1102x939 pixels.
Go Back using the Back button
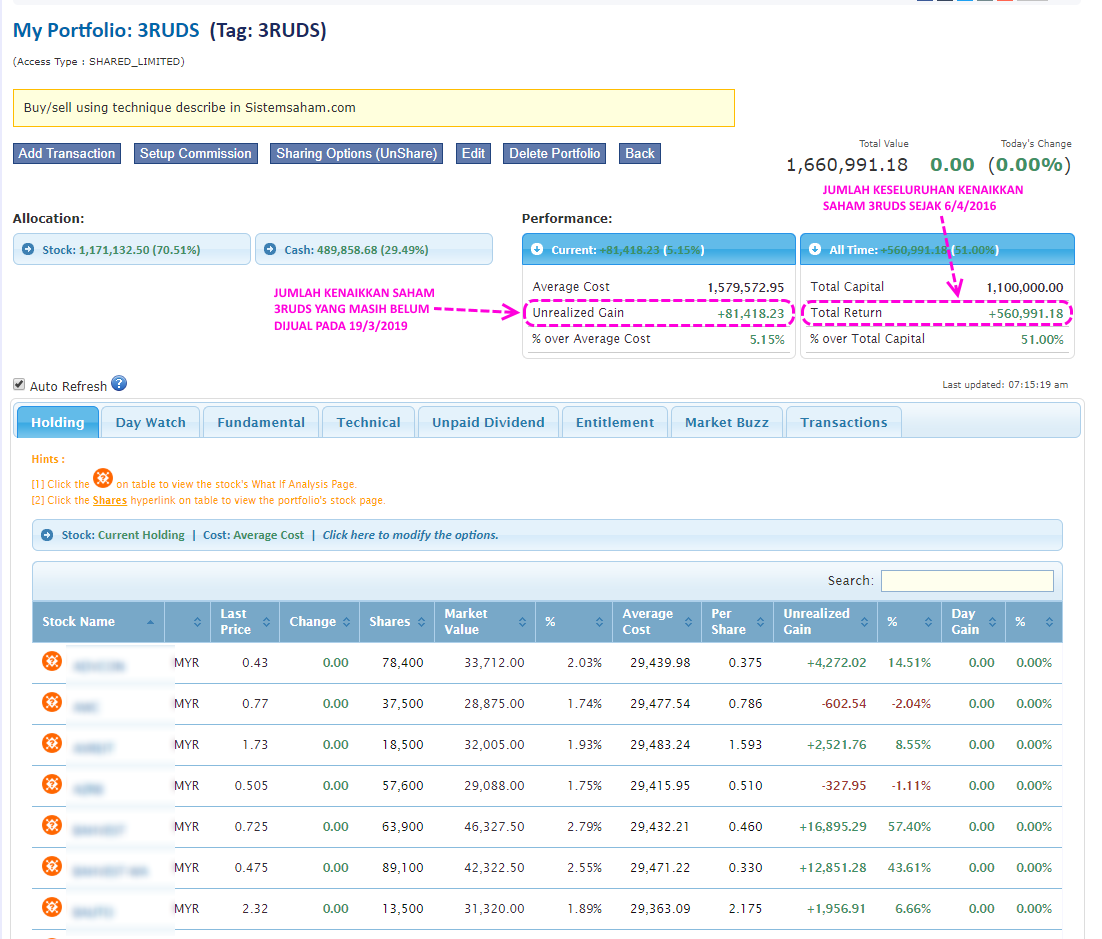pos(640,153)
